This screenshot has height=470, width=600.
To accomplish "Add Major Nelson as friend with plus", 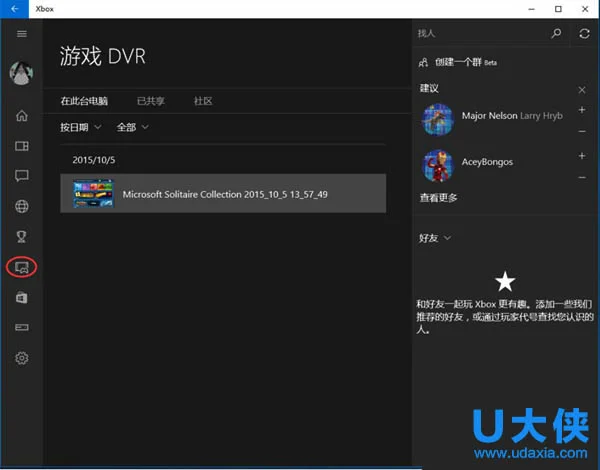I will 582,110.
